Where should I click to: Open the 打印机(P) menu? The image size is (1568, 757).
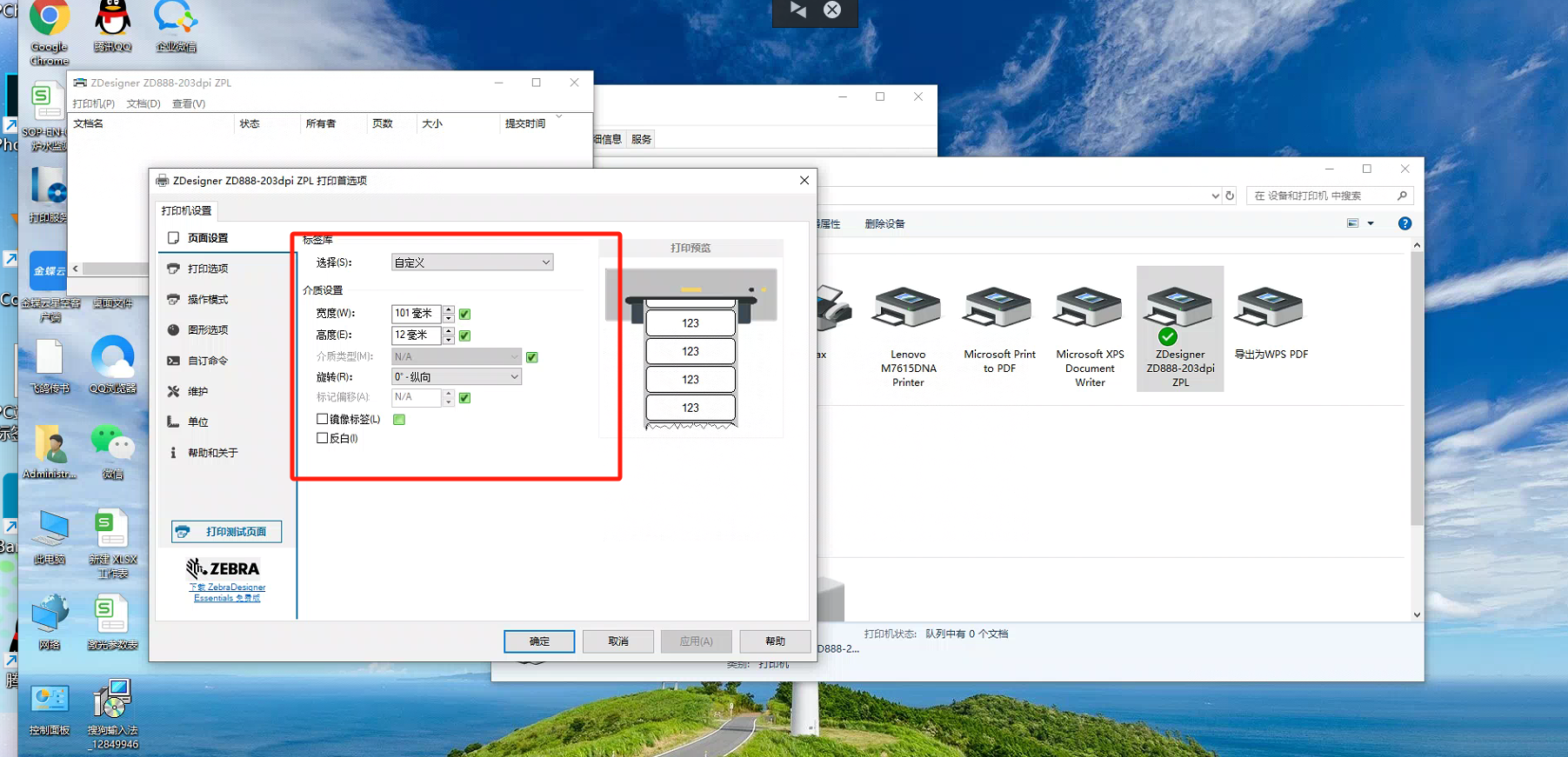(94, 103)
